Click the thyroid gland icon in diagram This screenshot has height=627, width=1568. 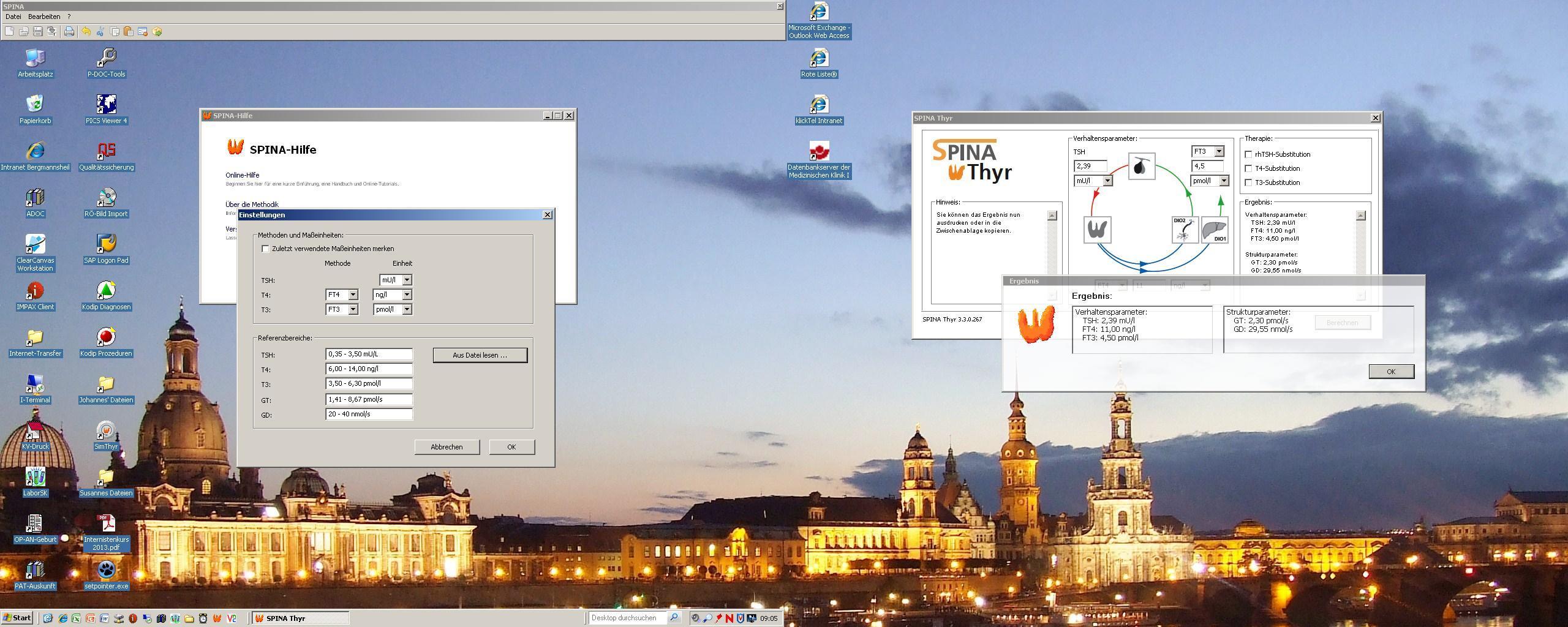1097,230
